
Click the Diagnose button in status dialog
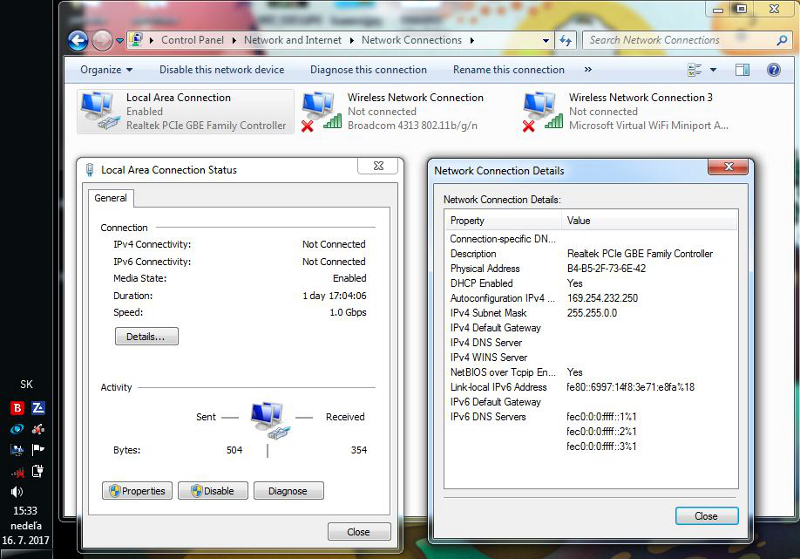tap(288, 491)
